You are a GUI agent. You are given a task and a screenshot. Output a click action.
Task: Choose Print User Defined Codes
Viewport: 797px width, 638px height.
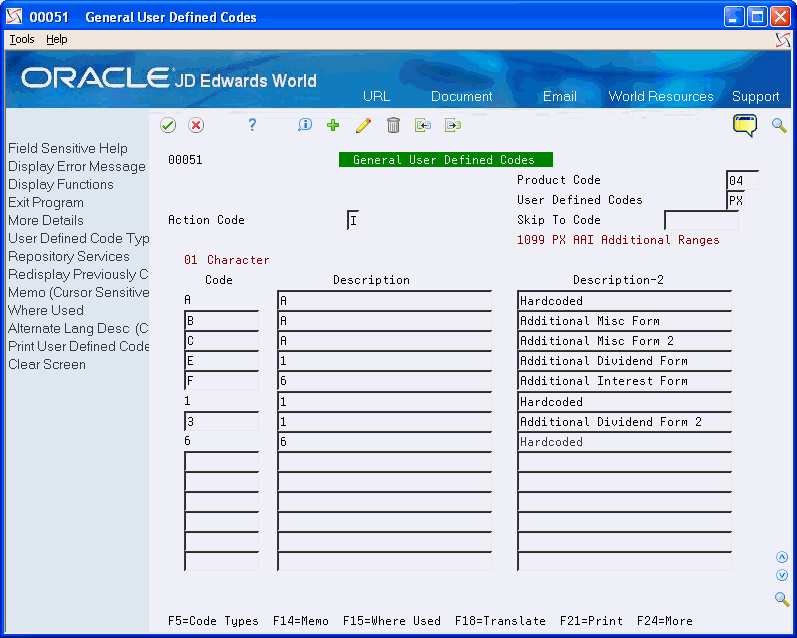(78, 346)
